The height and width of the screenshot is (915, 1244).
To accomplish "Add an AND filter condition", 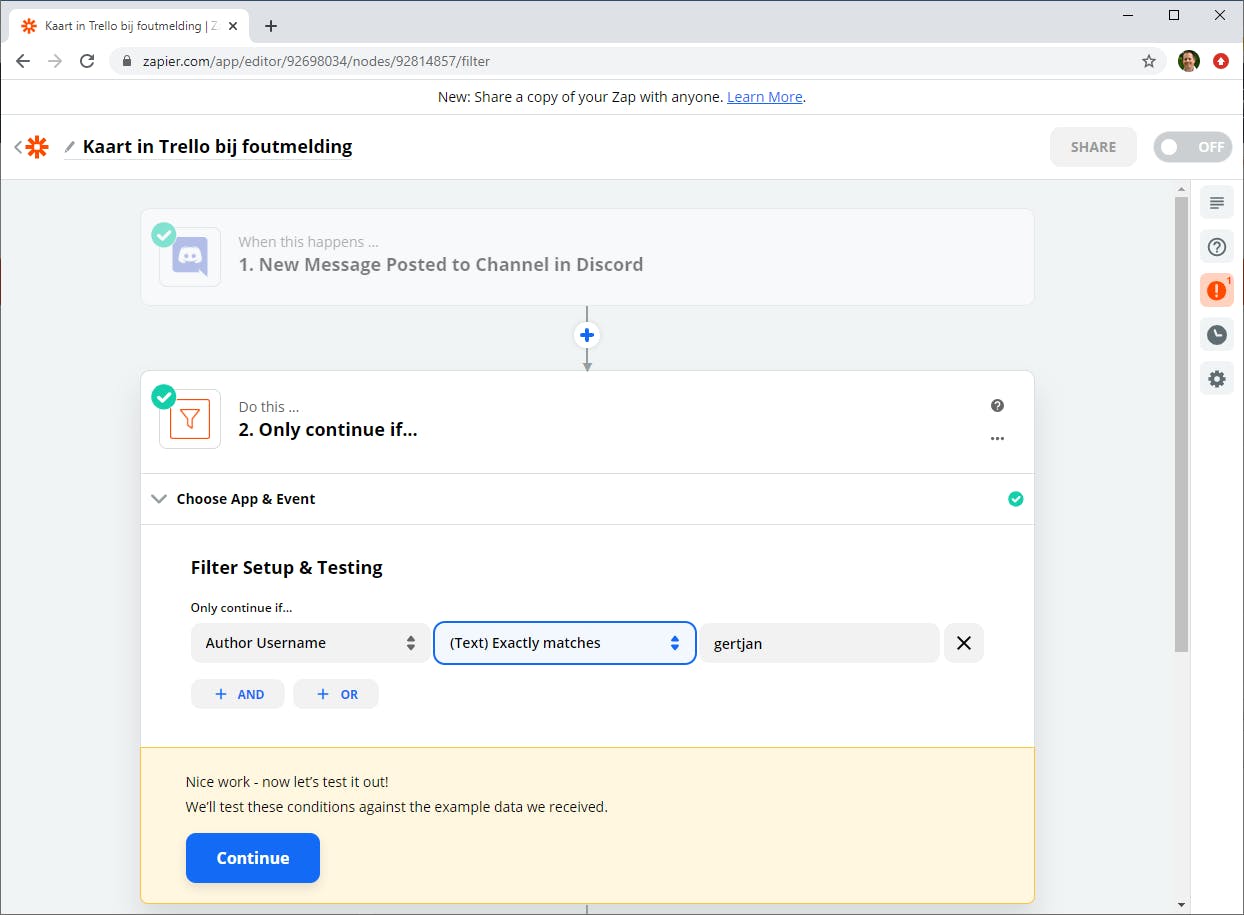I will [x=238, y=694].
